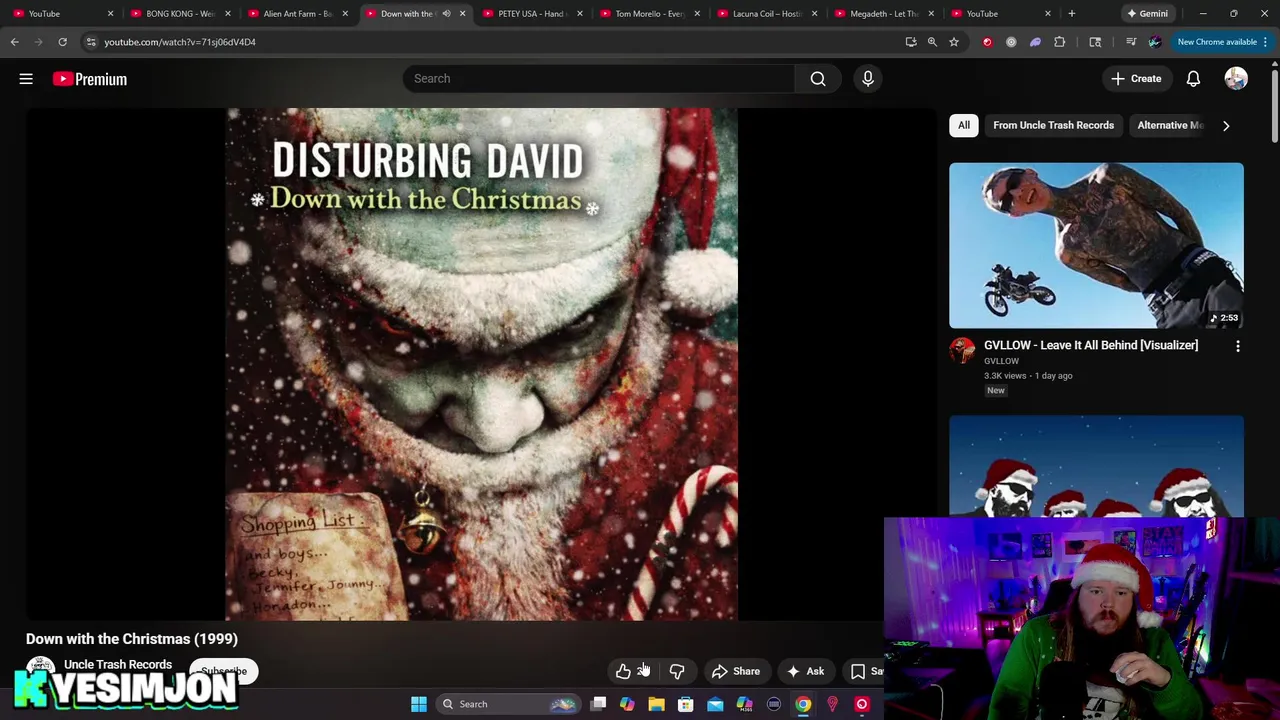Go to YouTube Premium home logo

[x=90, y=79]
